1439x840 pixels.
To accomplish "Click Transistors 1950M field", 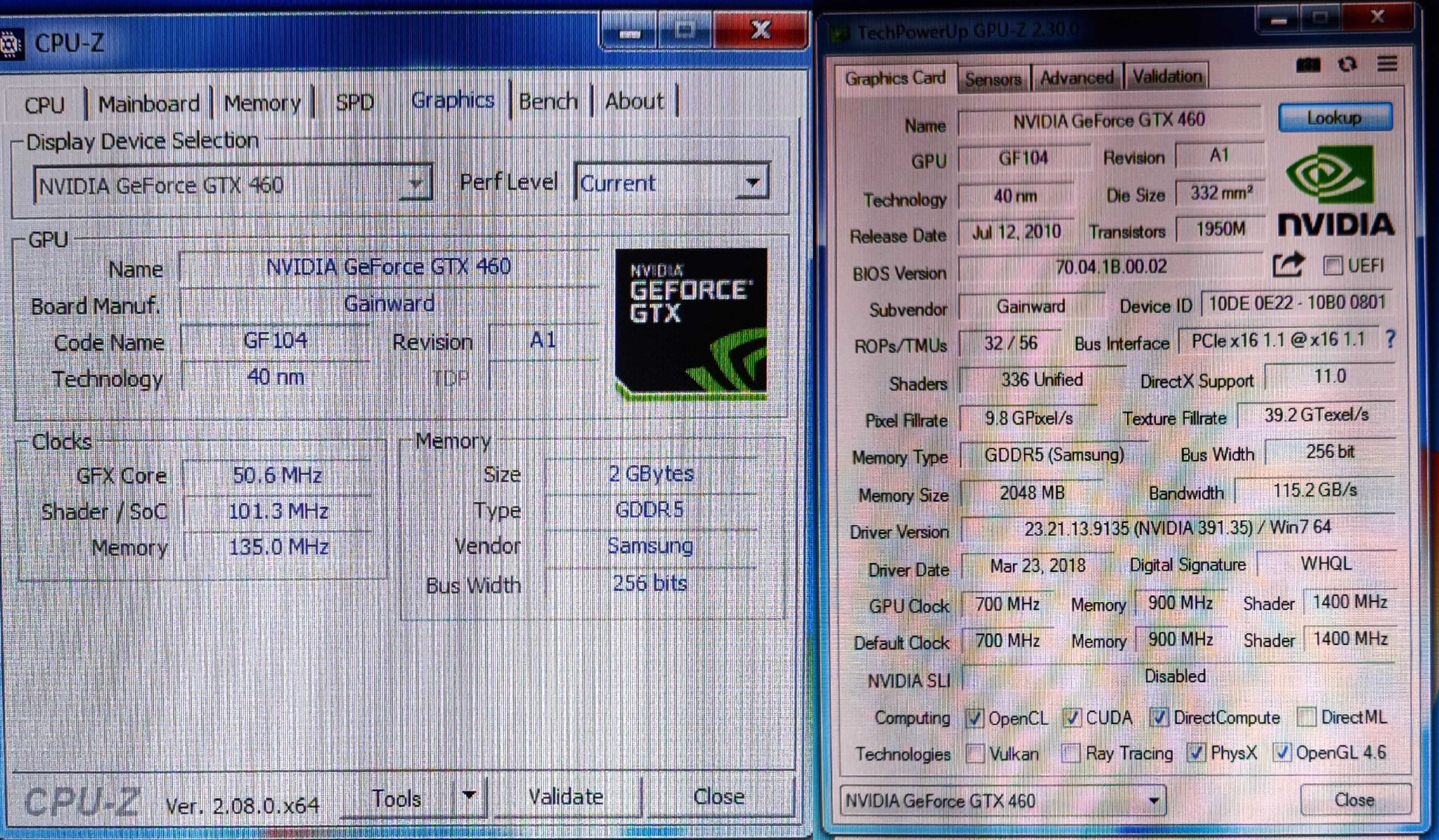I will tap(1220, 229).
